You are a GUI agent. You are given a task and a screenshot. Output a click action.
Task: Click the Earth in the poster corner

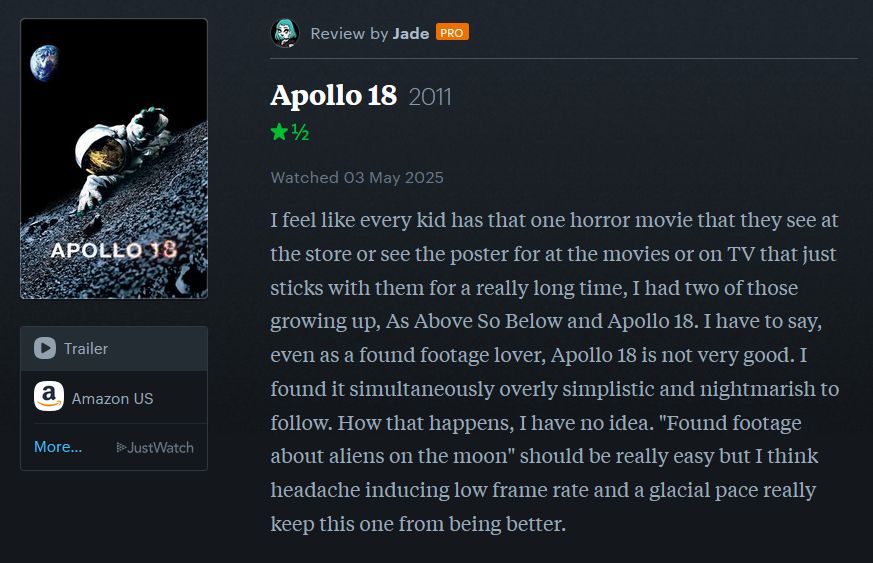pos(44,64)
